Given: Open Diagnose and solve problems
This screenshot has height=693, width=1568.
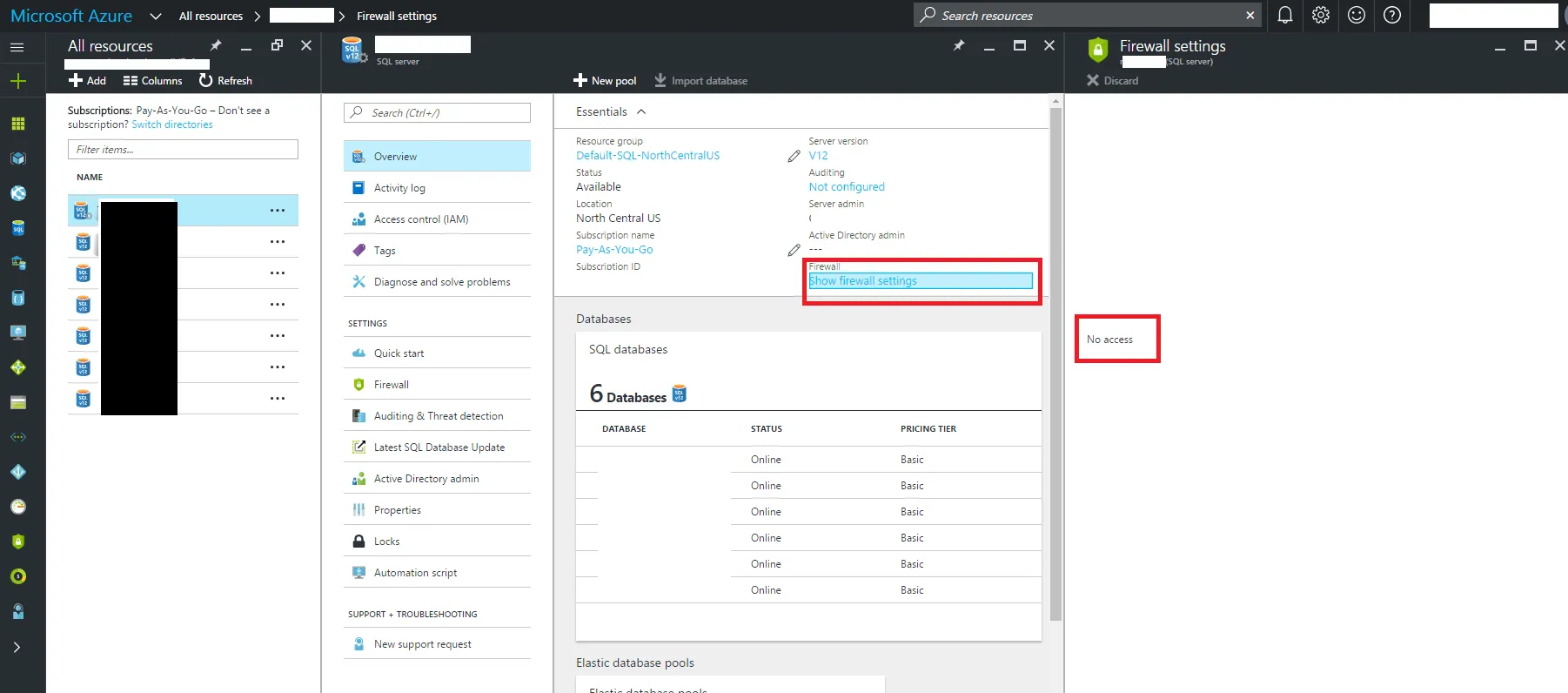Looking at the screenshot, I should (x=437, y=281).
